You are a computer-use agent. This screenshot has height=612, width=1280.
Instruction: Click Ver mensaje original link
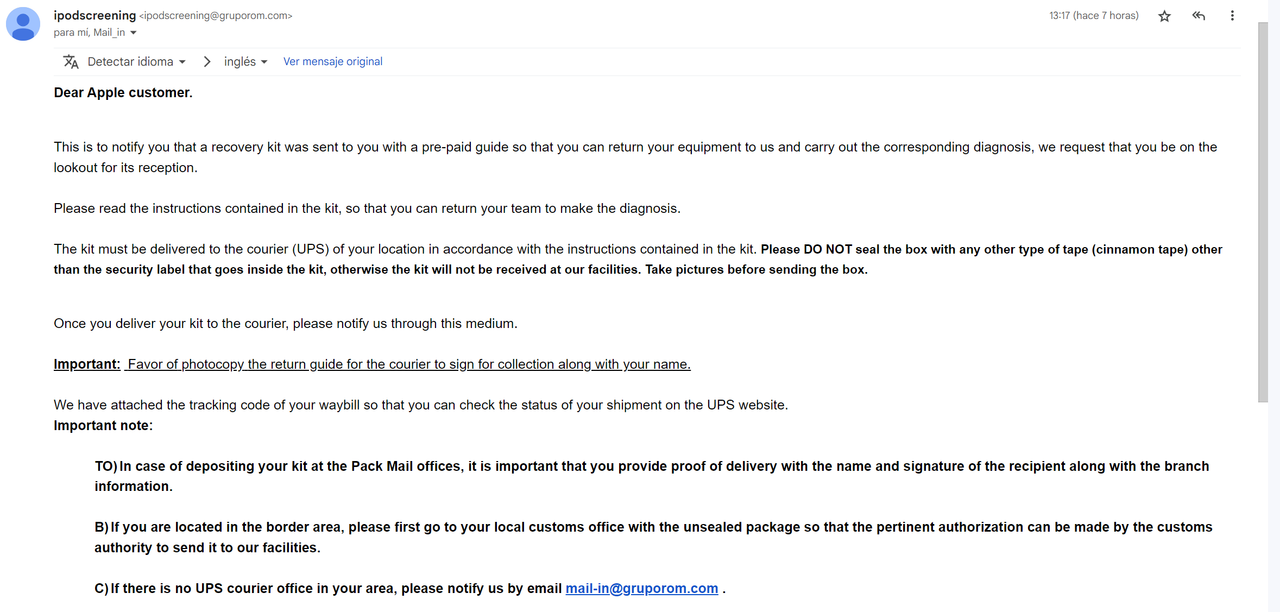pyautogui.click(x=333, y=62)
